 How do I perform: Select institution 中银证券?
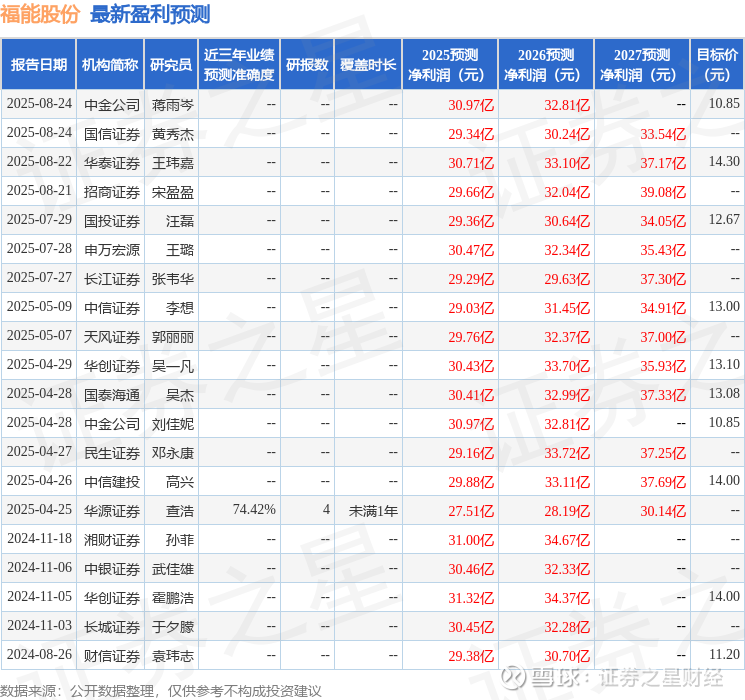click(112, 569)
